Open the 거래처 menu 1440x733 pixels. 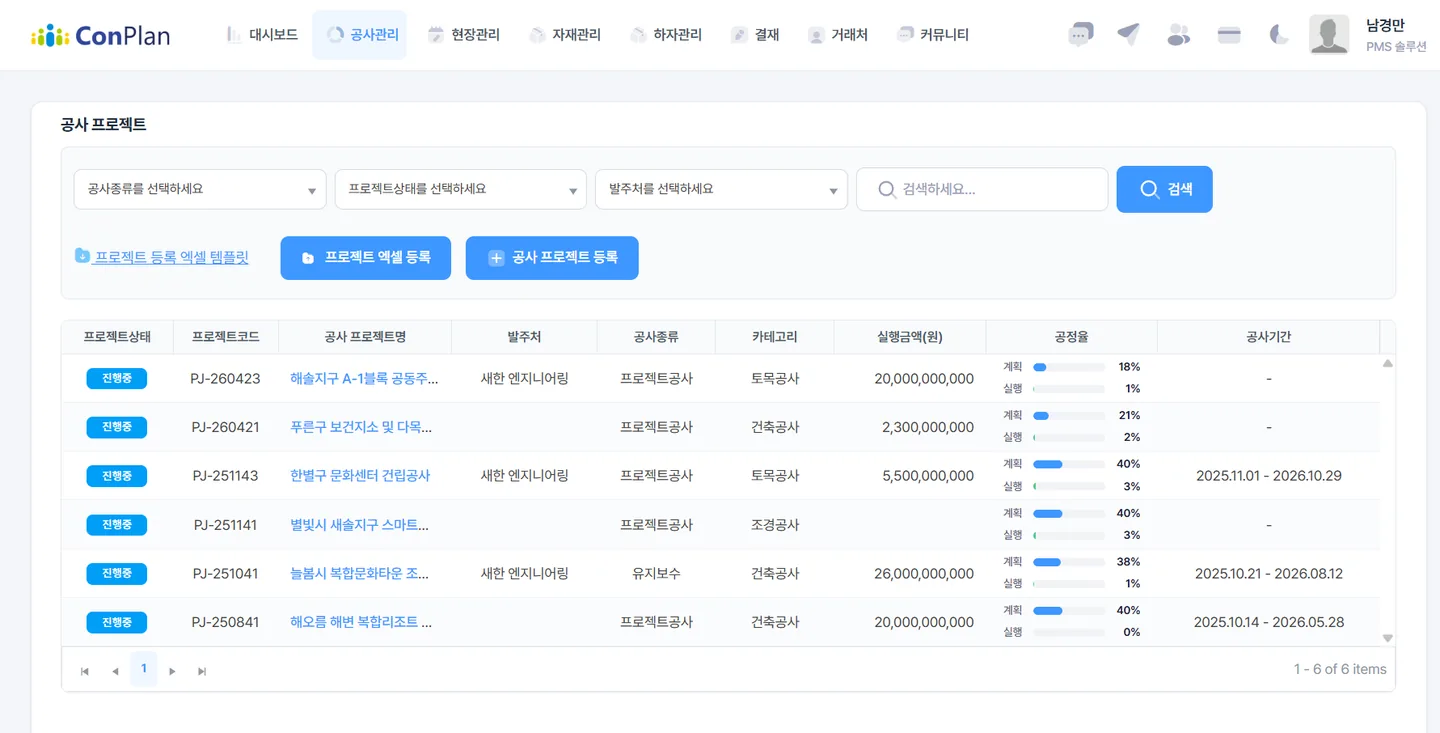click(x=837, y=35)
